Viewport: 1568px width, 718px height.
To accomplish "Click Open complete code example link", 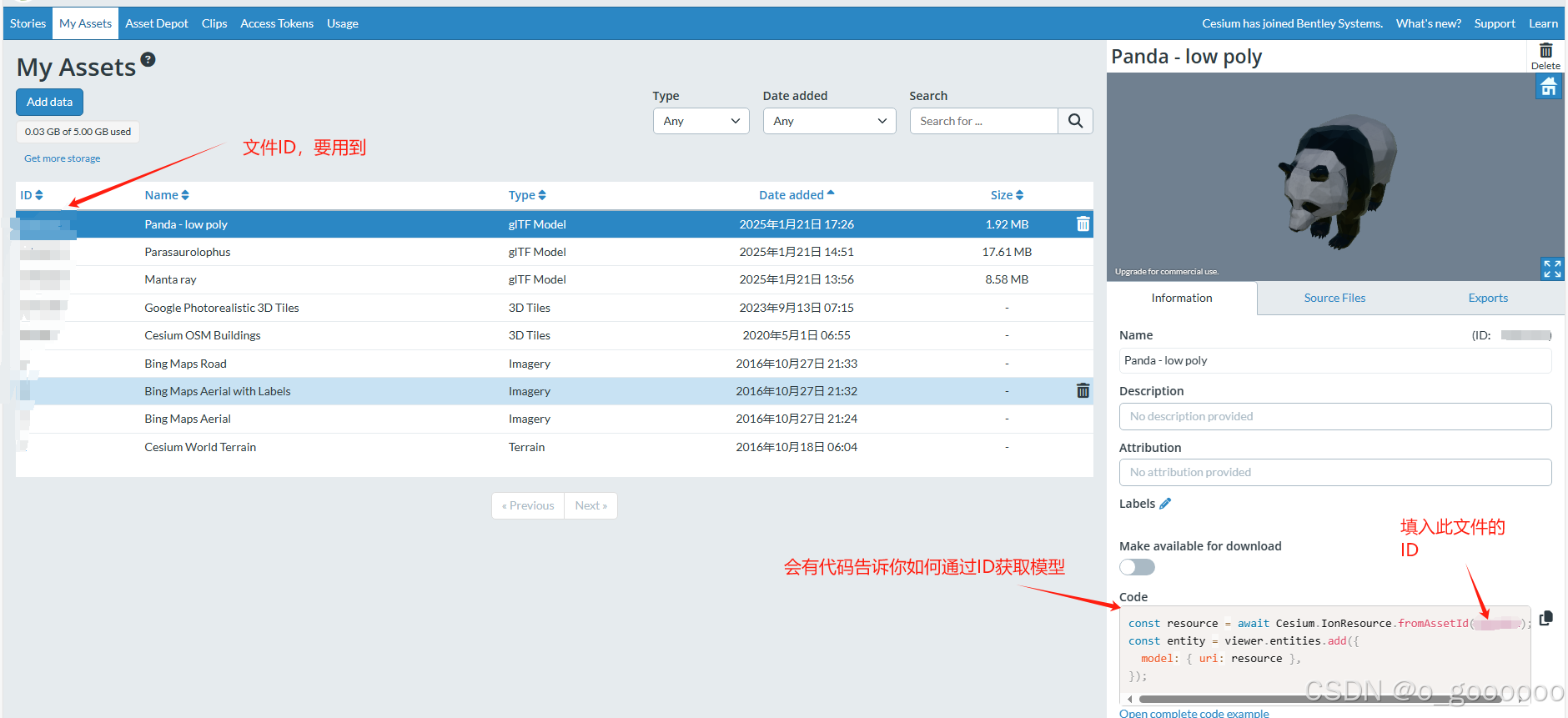I will click(x=1194, y=713).
